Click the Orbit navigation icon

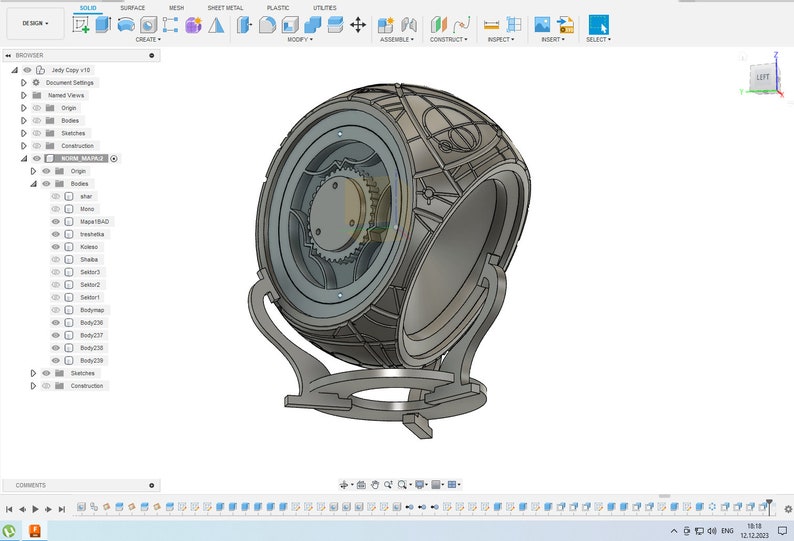(344, 485)
